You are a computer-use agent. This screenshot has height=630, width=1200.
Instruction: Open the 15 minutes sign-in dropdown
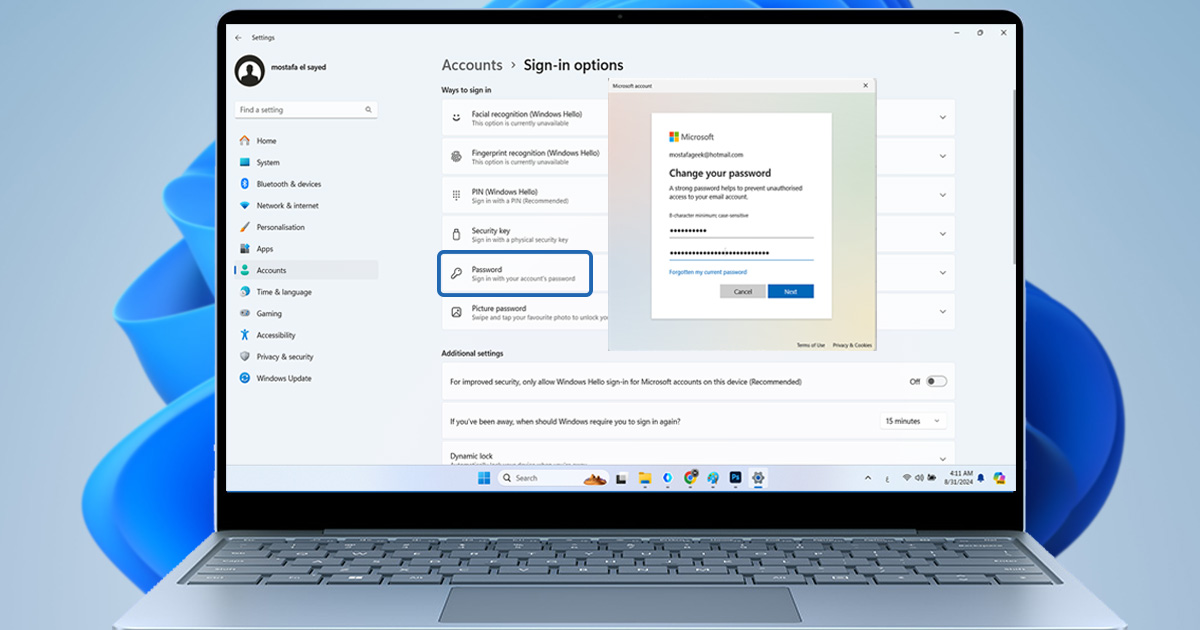coord(914,421)
